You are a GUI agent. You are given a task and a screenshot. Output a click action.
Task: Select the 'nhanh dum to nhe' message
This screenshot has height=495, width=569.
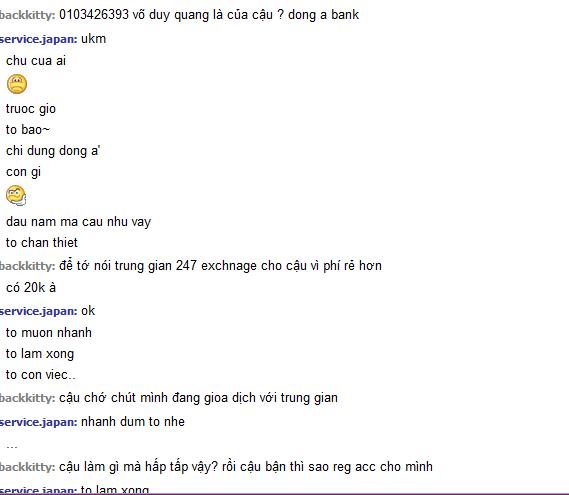pyautogui.click(x=133, y=422)
